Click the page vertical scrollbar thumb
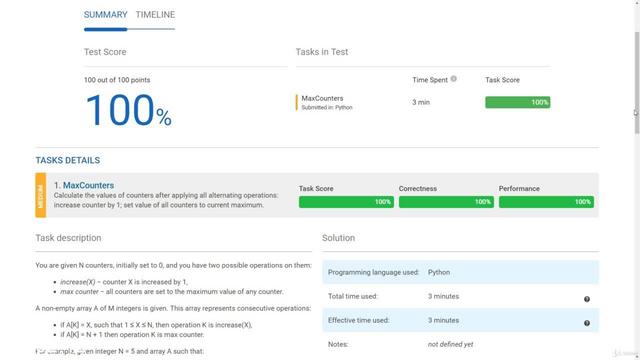The image size is (640, 360). [x=637, y=82]
